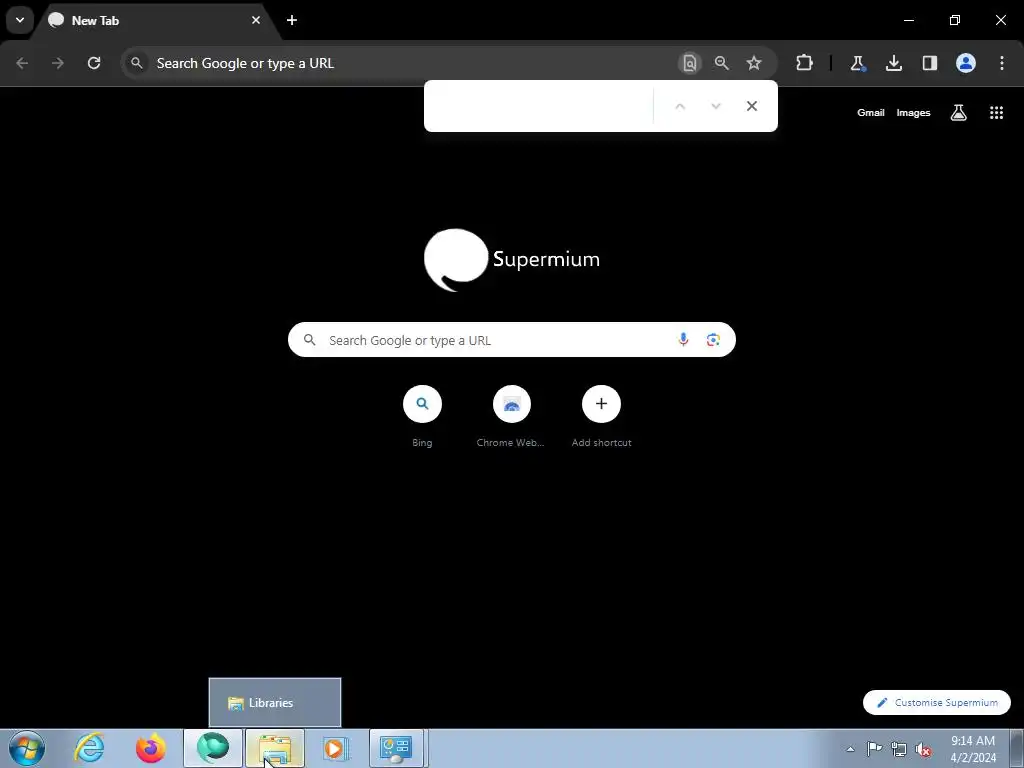Launch Internet Explorer from taskbar

89,748
